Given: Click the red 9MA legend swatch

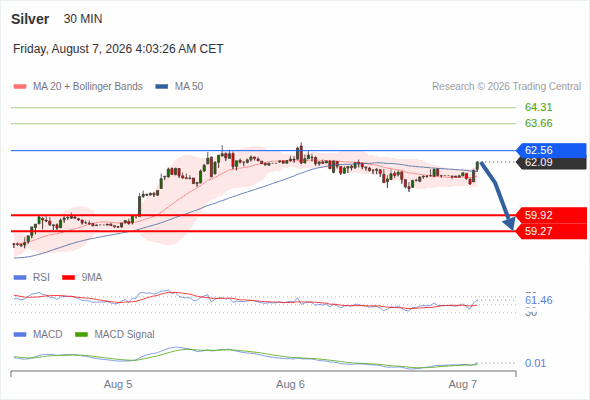Looking at the screenshot, I should point(68,278).
